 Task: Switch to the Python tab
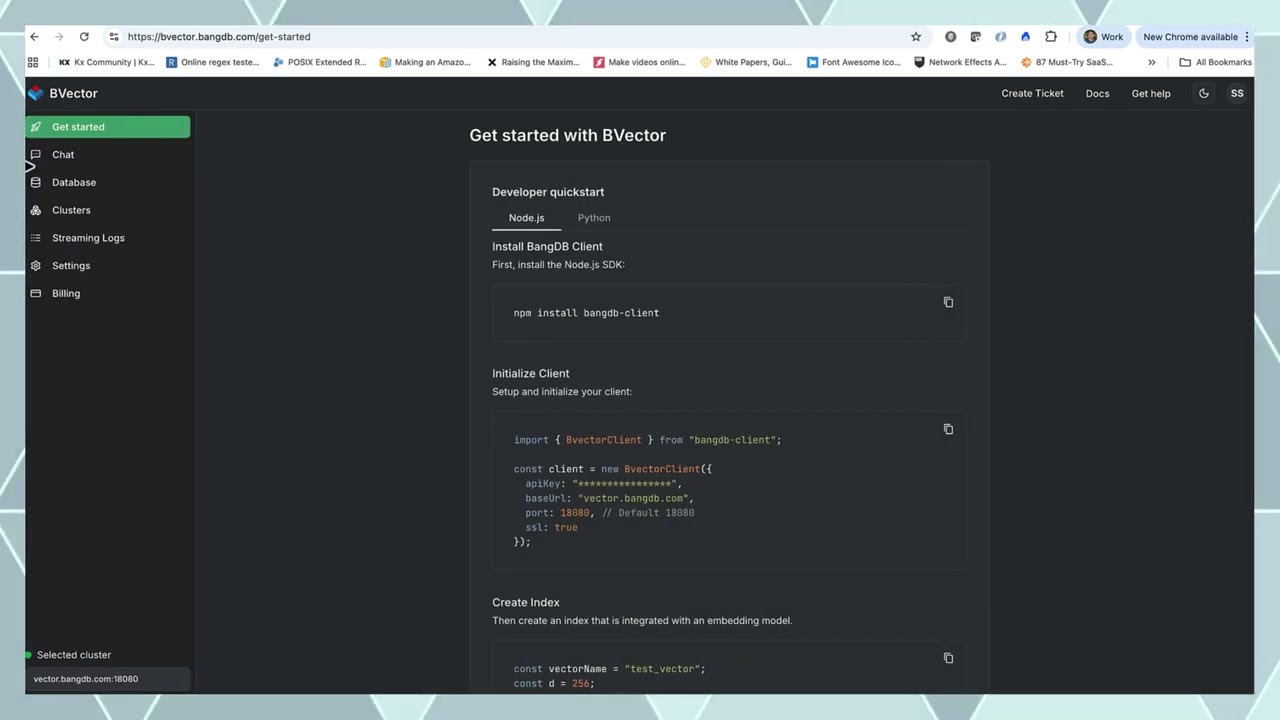[594, 218]
